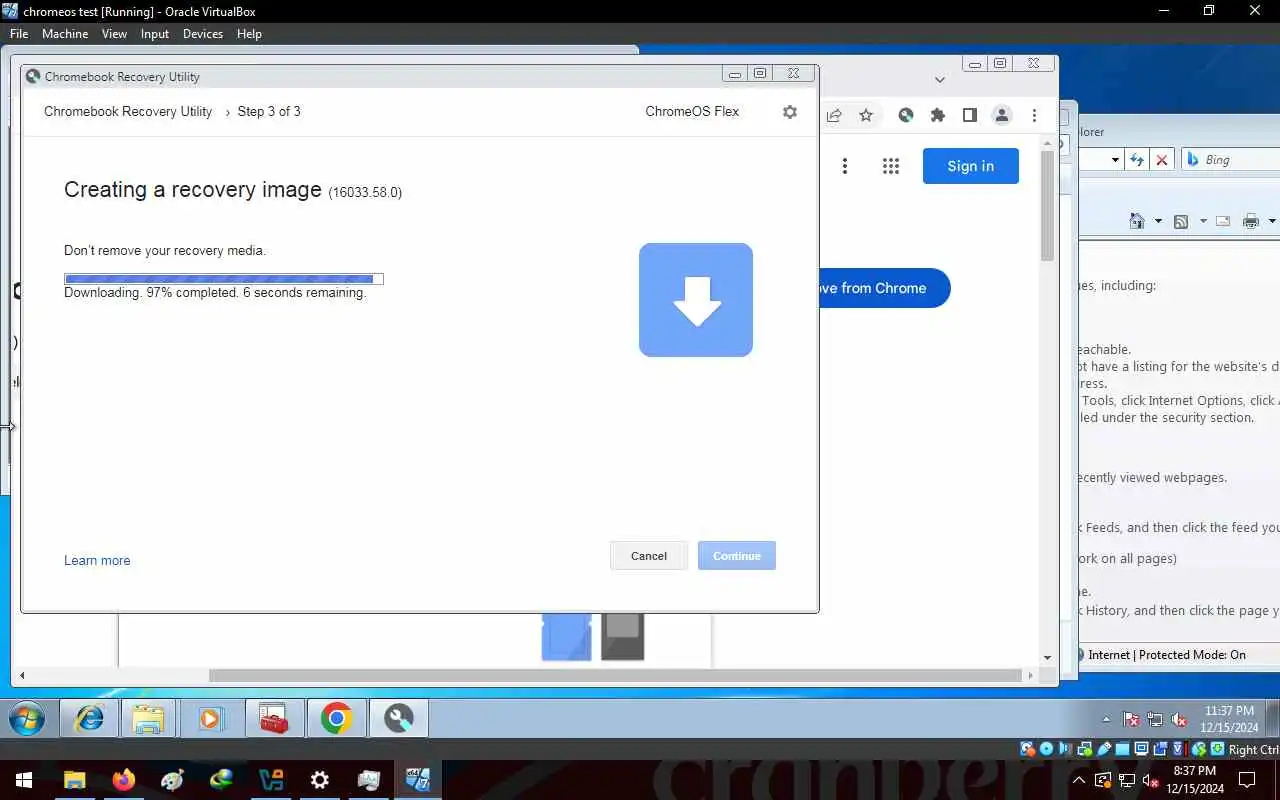Open the Chrome profile avatar
The height and width of the screenshot is (800, 1280).
1002,115
